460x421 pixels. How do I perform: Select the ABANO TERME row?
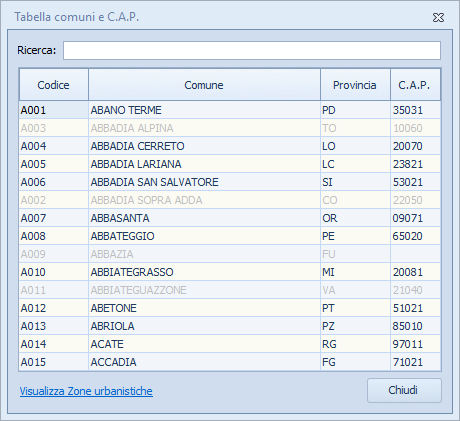pos(230,110)
